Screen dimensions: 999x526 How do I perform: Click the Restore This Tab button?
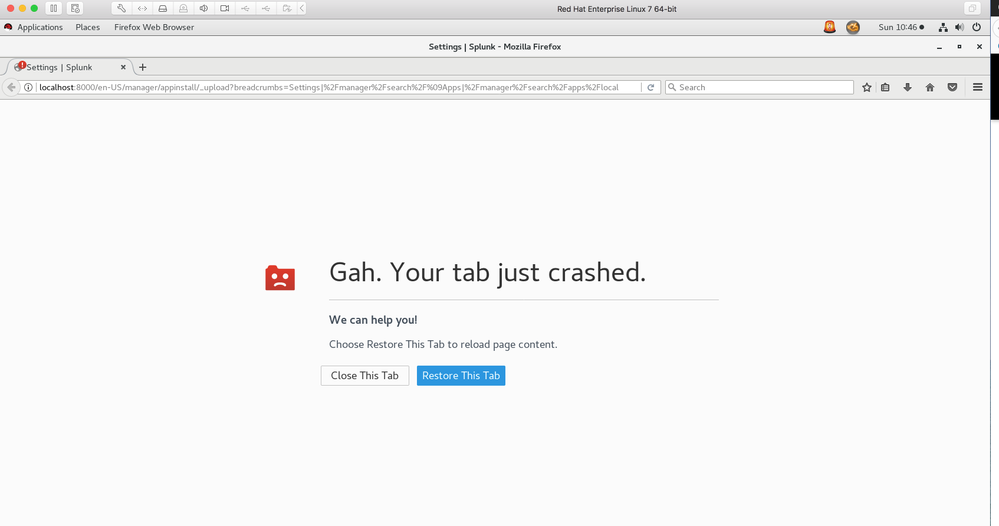coord(461,376)
